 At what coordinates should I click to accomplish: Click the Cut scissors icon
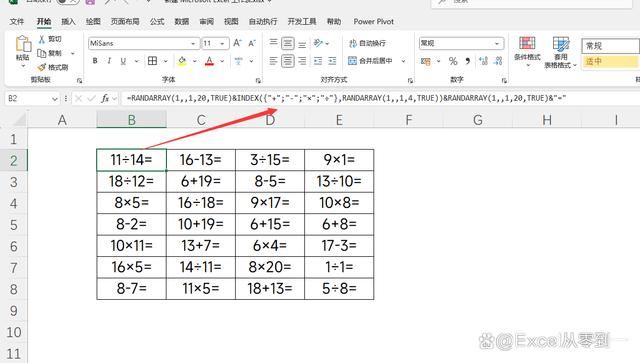pyautogui.click(x=42, y=39)
